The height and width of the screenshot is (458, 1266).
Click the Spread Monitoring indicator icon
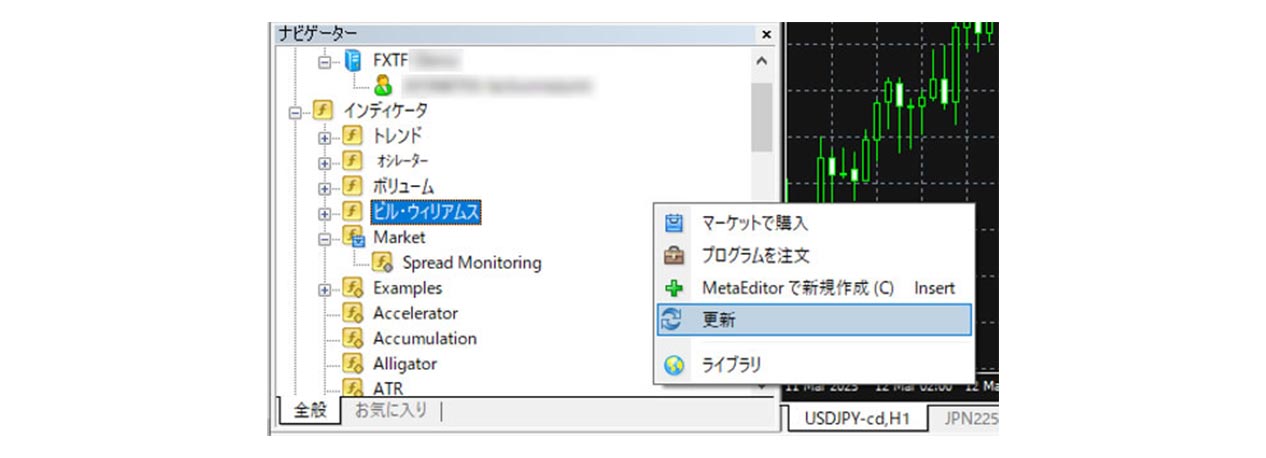(382, 263)
